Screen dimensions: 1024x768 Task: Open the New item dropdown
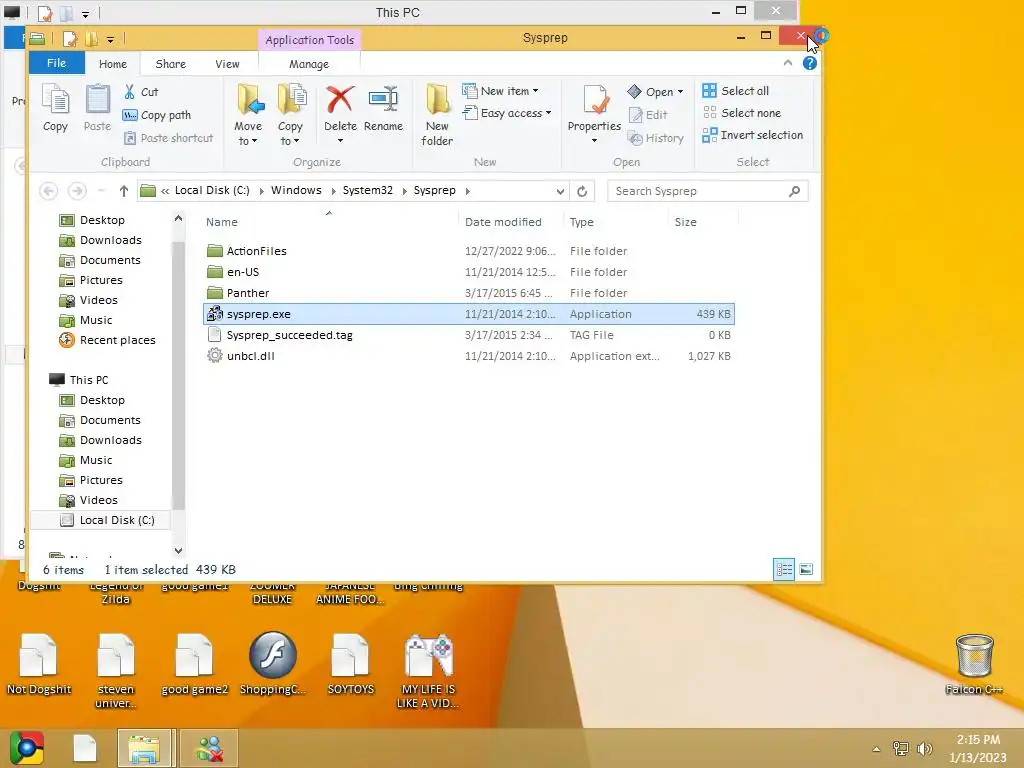500,91
